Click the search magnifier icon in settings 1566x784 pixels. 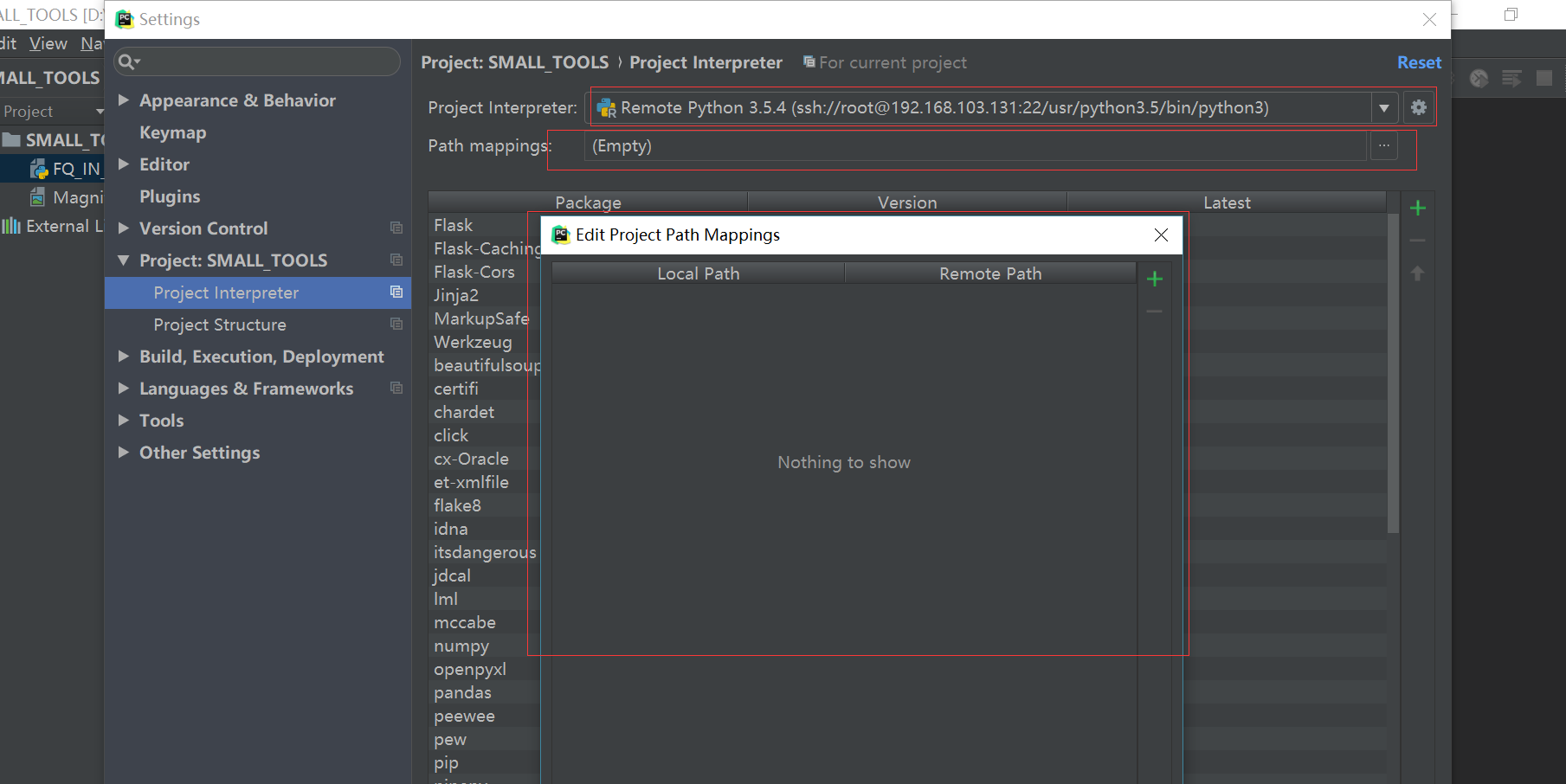[128, 61]
